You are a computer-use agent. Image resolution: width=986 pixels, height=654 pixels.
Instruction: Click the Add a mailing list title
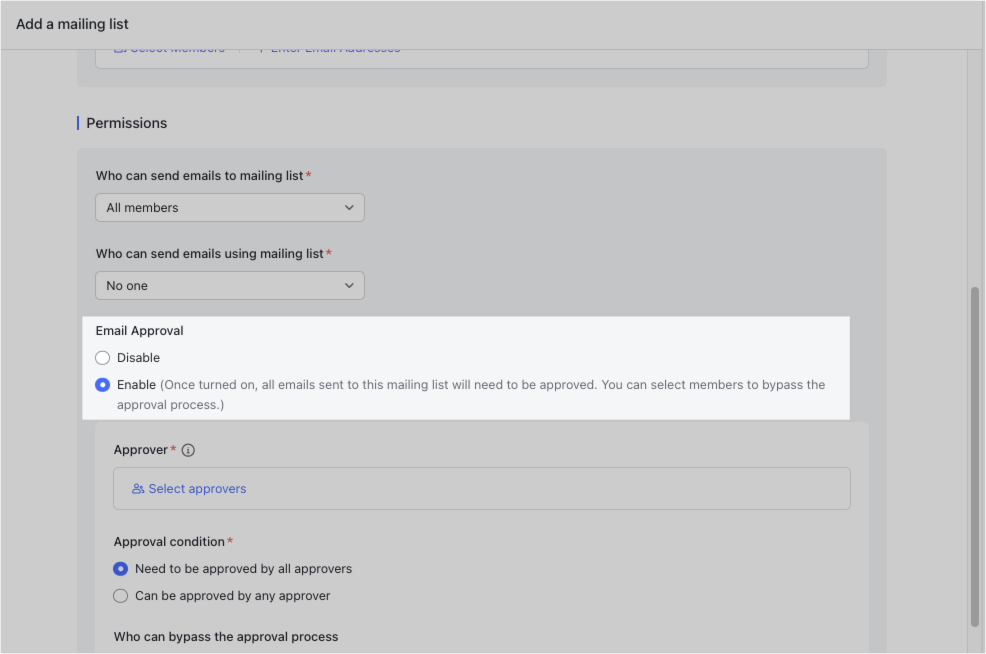(72, 23)
